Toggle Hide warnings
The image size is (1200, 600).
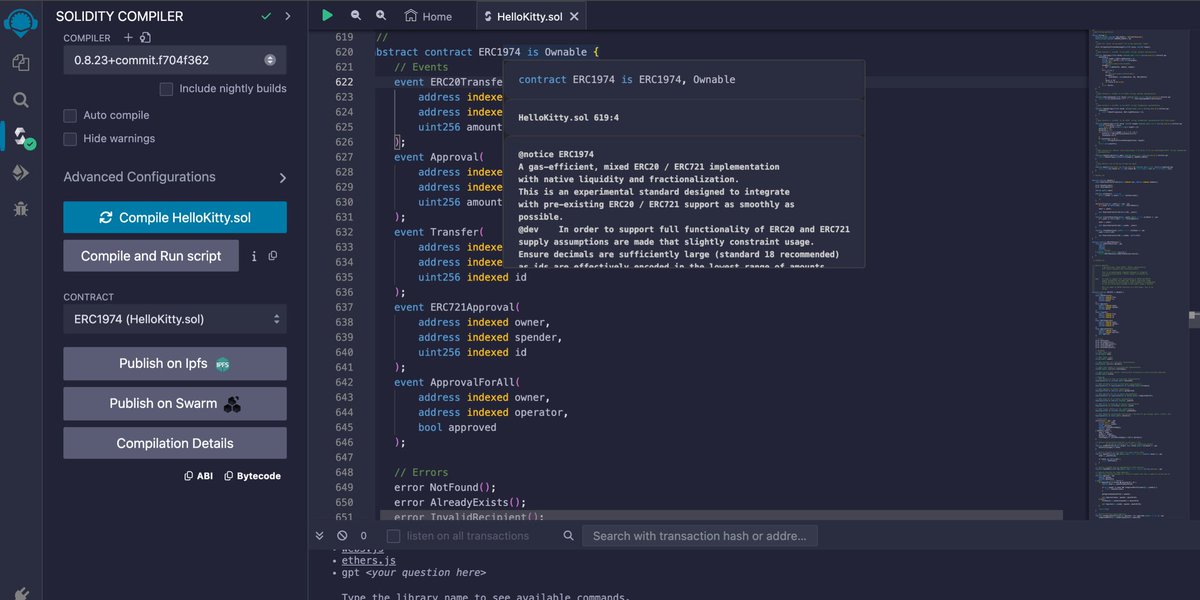[x=70, y=139]
